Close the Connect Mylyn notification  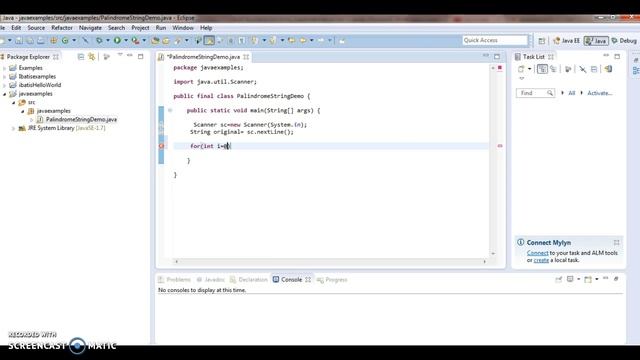[616, 242]
